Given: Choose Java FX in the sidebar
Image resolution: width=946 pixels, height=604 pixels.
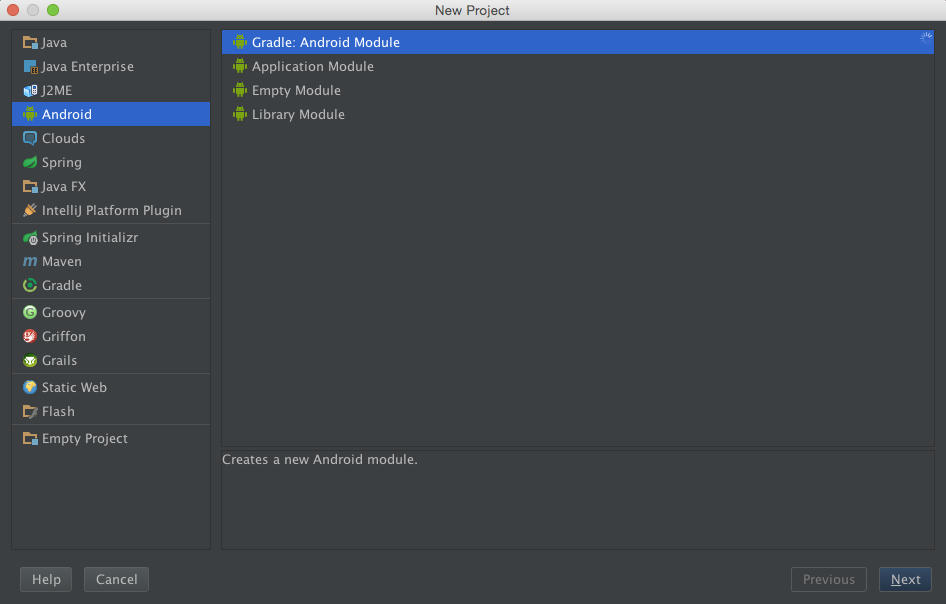Looking at the screenshot, I should [x=111, y=186].
